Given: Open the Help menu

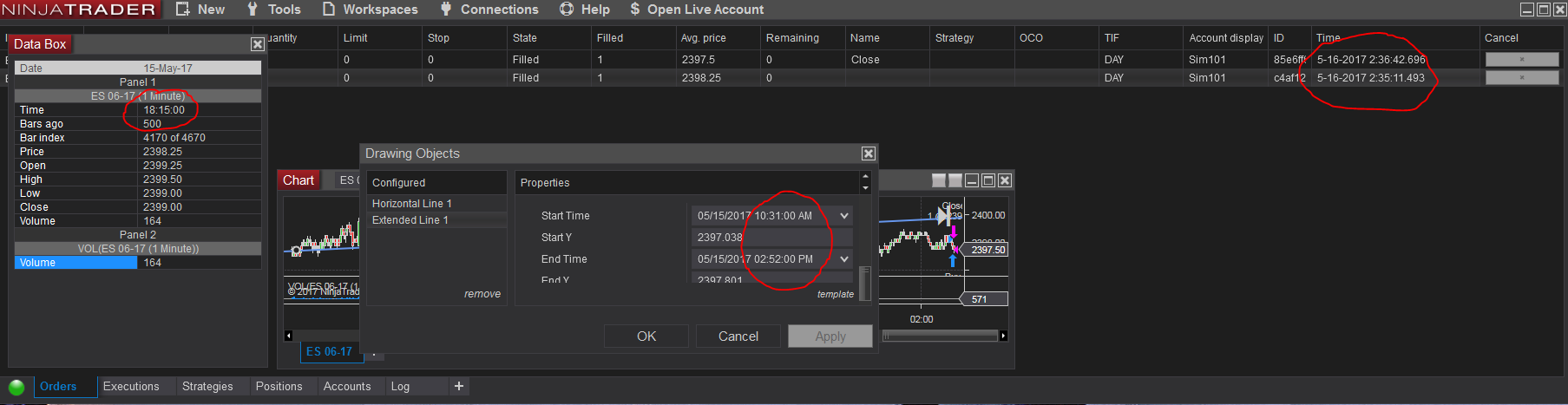Looking at the screenshot, I should click(x=595, y=10).
